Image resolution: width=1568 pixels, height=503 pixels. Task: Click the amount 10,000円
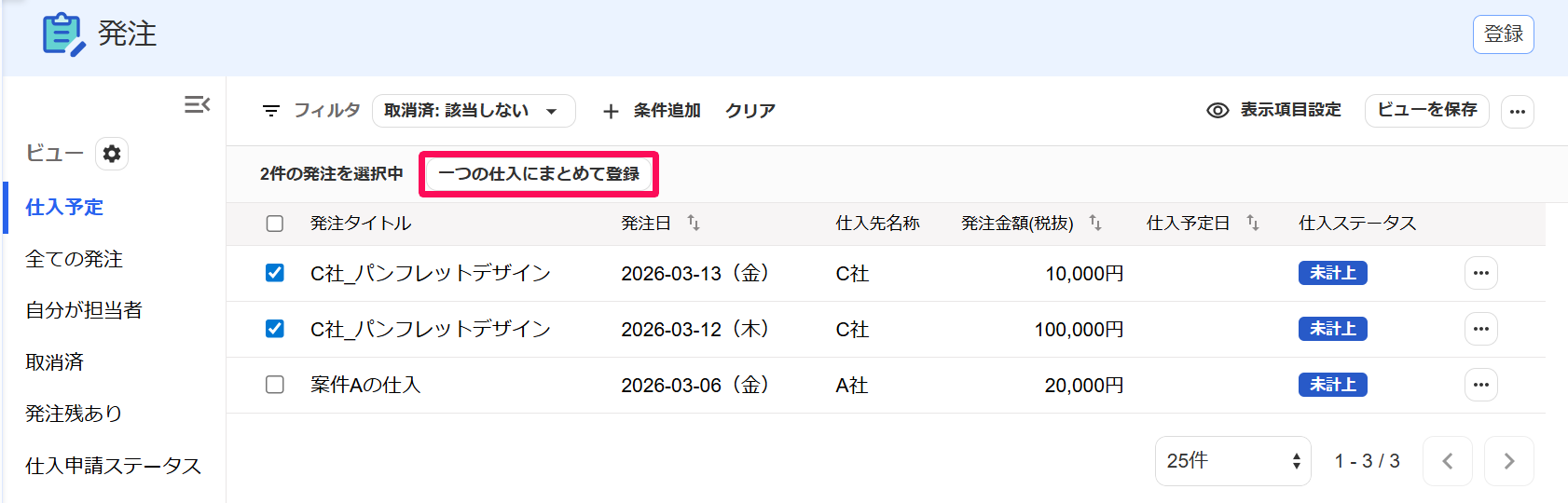click(x=1084, y=274)
